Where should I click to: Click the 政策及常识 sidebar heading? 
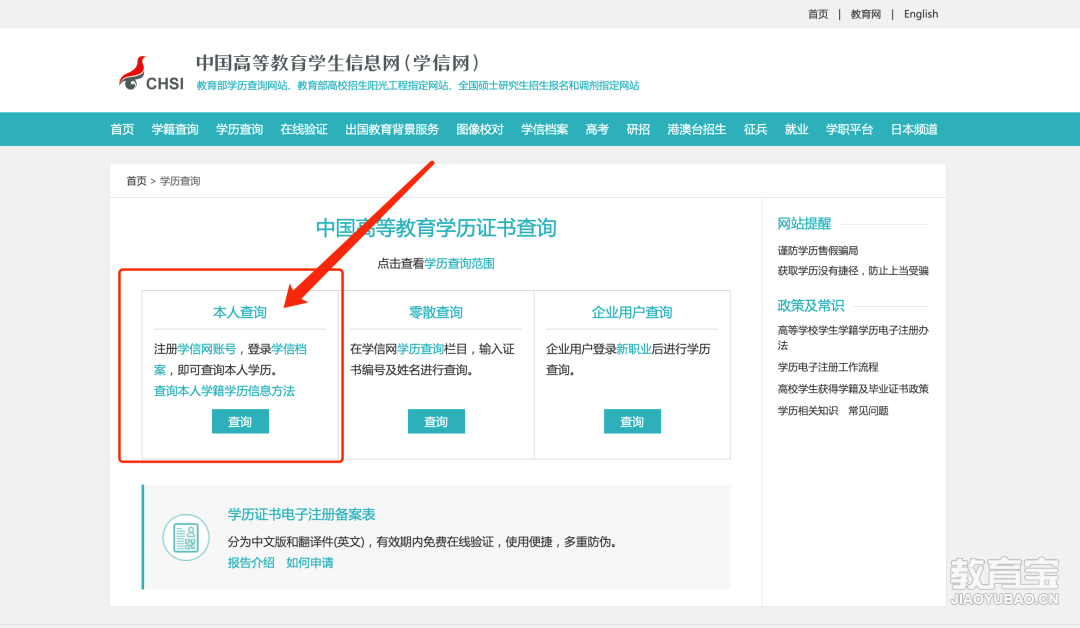pyautogui.click(x=811, y=306)
